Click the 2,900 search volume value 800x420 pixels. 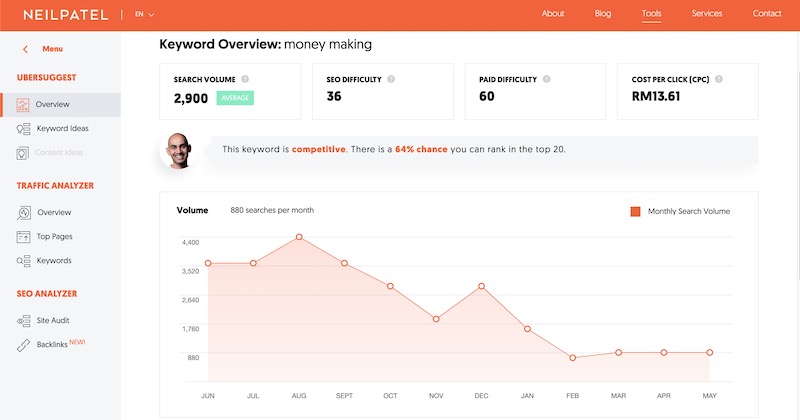coord(191,98)
